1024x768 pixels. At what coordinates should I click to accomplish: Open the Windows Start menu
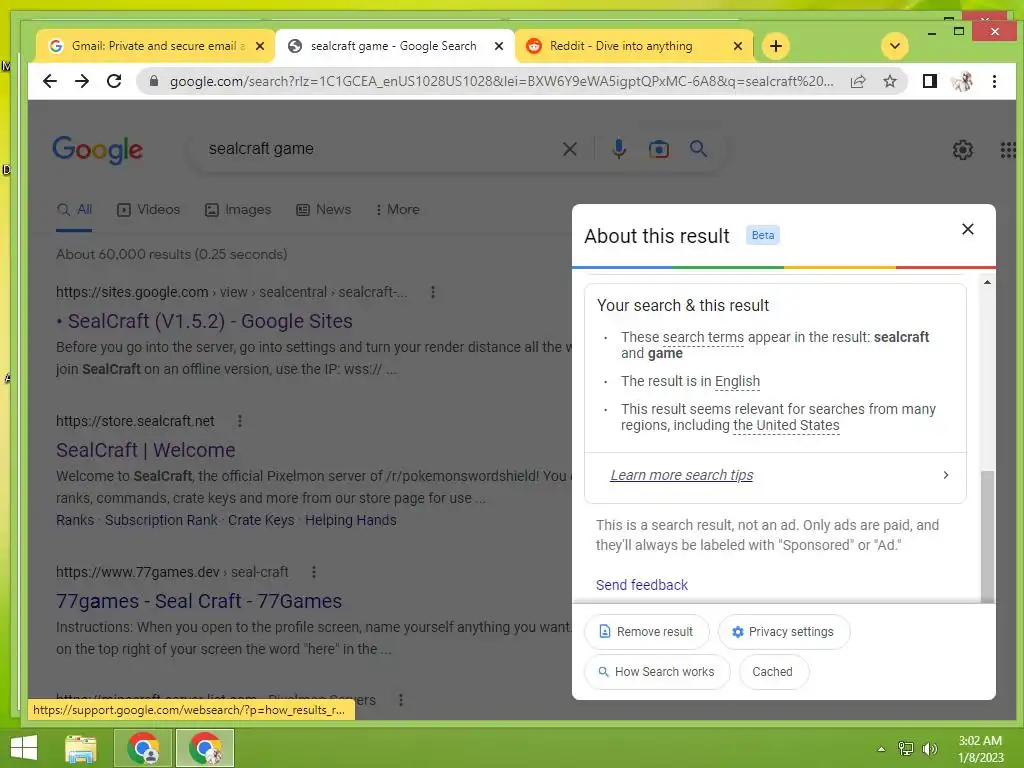tap(24, 748)
